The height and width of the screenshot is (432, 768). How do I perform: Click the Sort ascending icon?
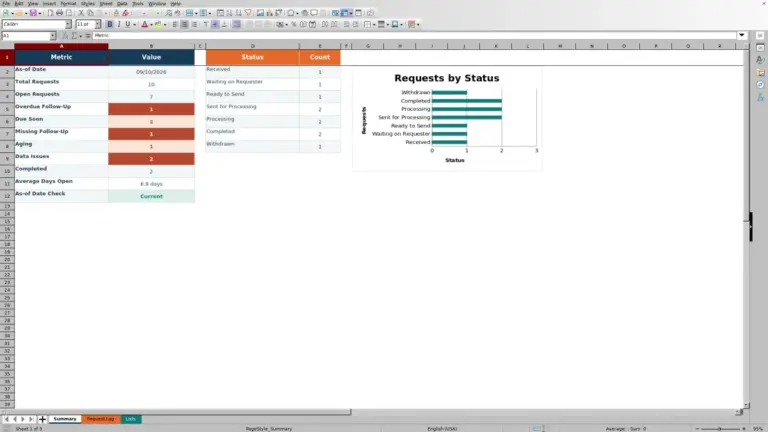click(229, 13)
